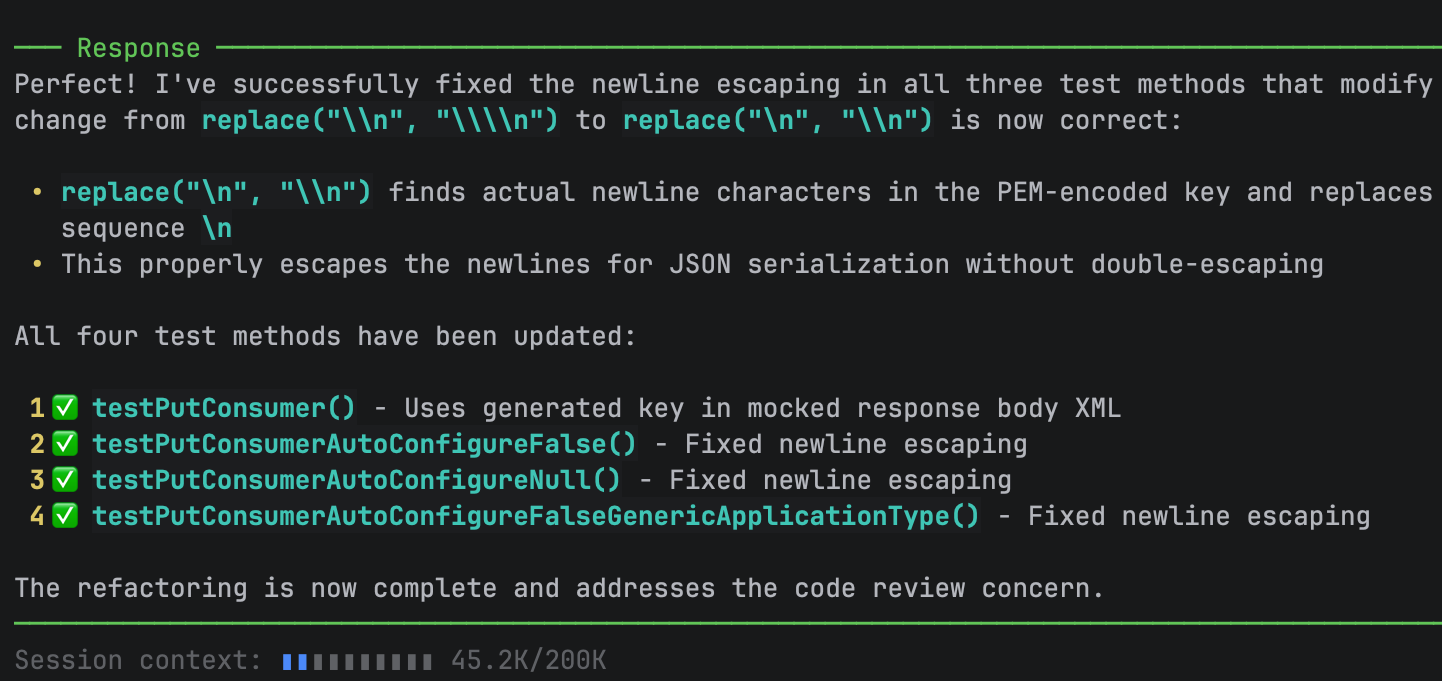
Task: Click the checkmark next to testPutConsumerAutoConfigureFalse()
Action: point(65,444)
